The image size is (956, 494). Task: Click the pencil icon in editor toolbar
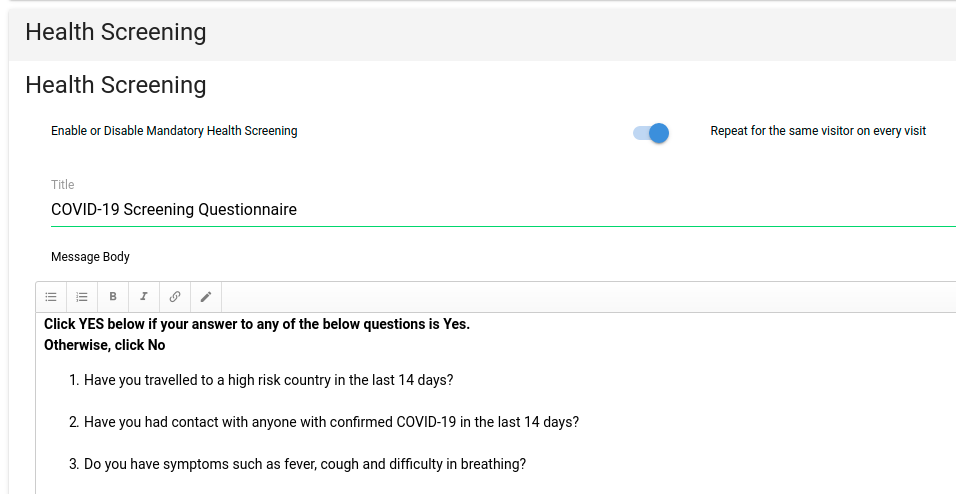206,297
